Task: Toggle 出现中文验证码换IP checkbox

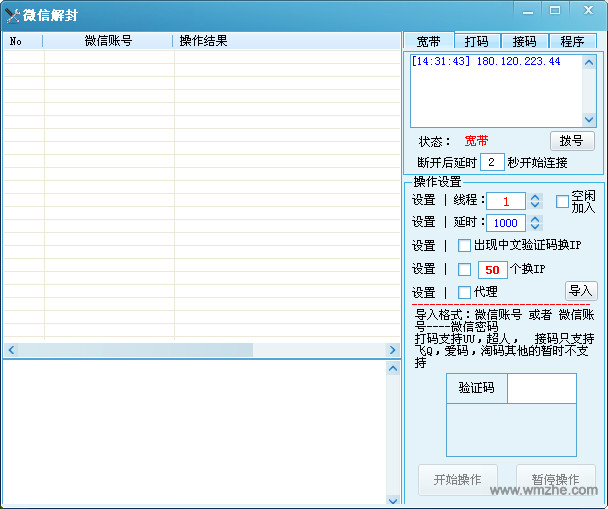Action: tap(464, 246)
